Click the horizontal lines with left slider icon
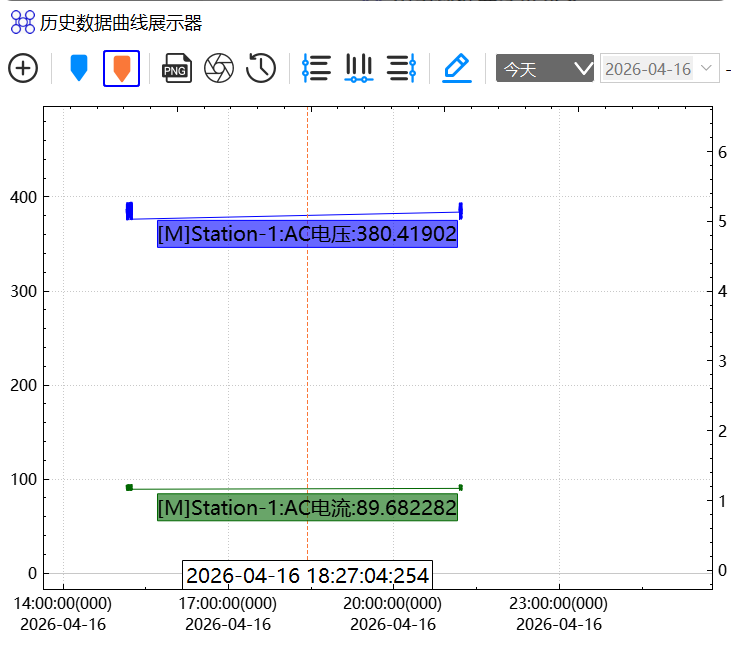The height and width of the screenshot is (645, 731). point(316,68)
